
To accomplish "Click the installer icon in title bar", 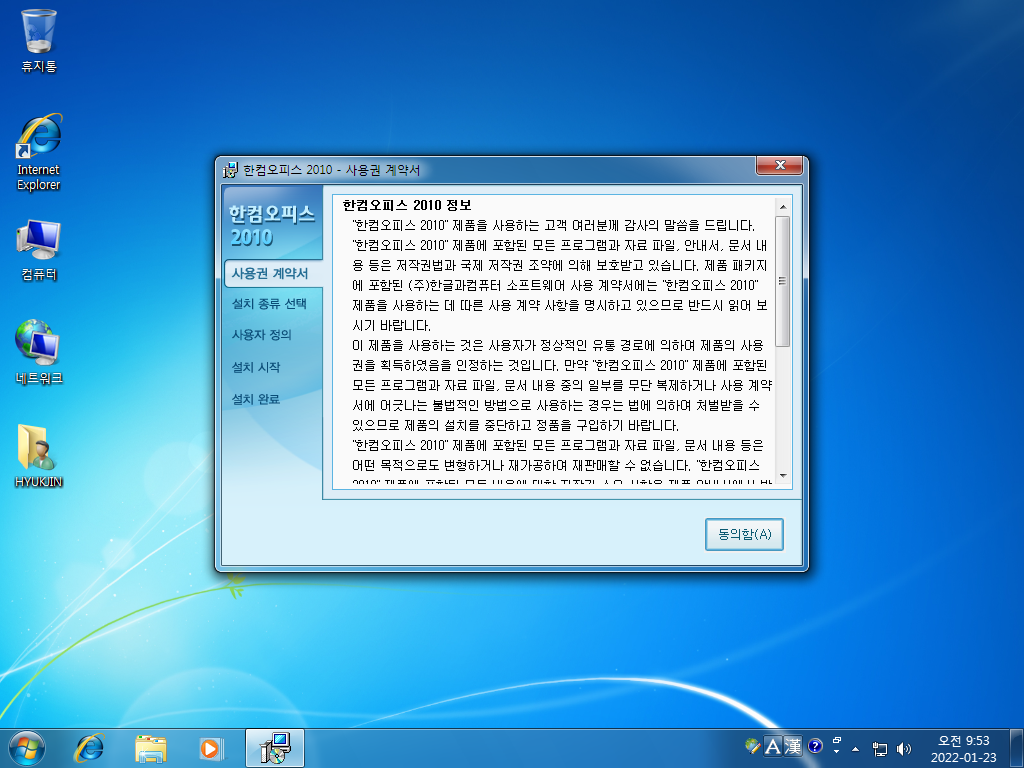I will pyautogui.click(x=230, y=170).
